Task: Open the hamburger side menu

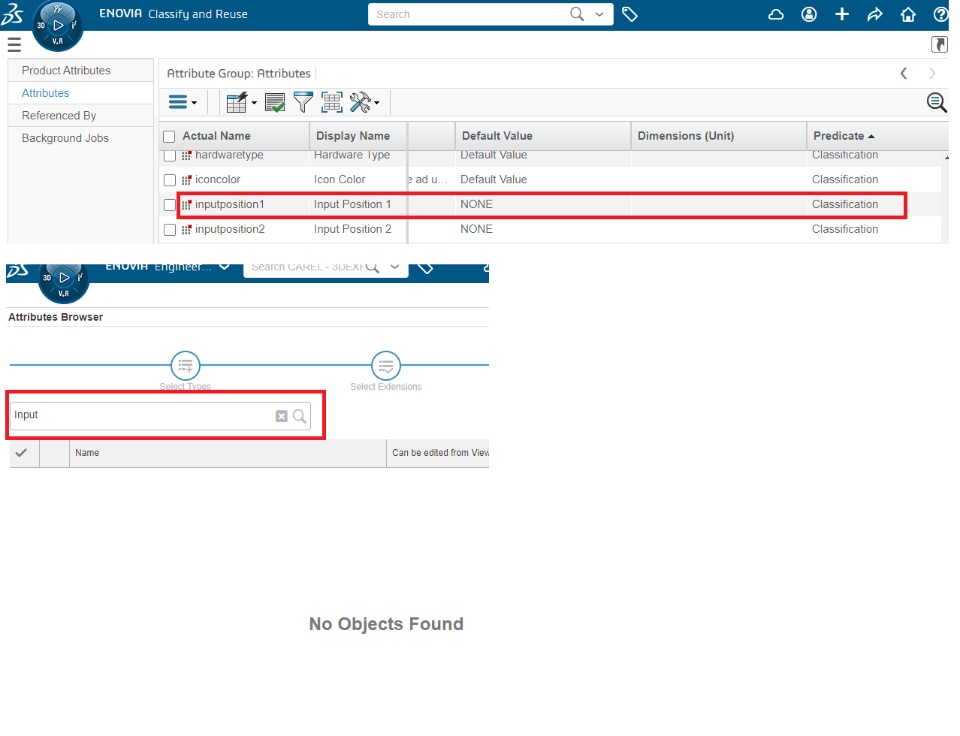Action: click(14, 45)
